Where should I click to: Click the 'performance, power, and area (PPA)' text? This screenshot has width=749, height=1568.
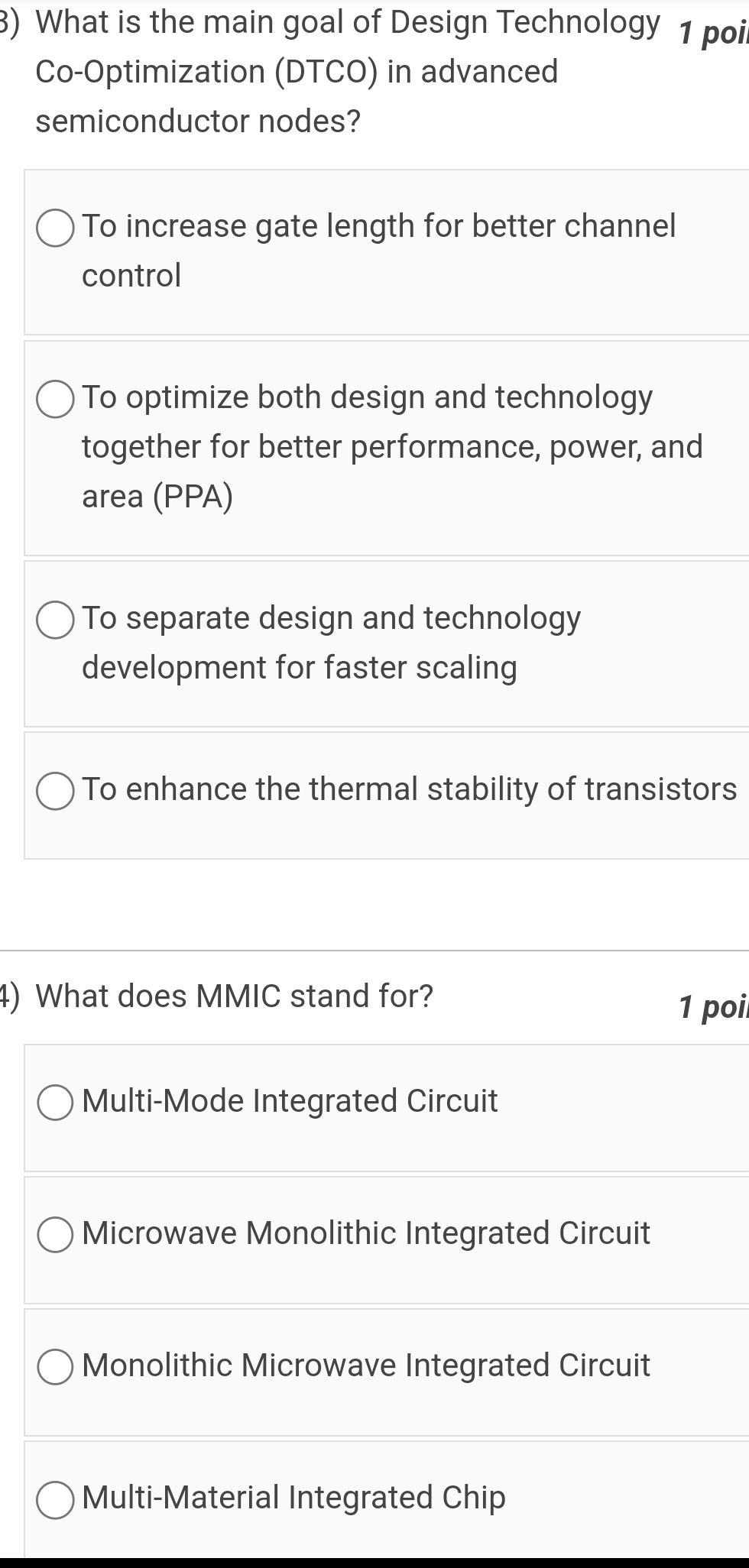(x=391, y=447)
